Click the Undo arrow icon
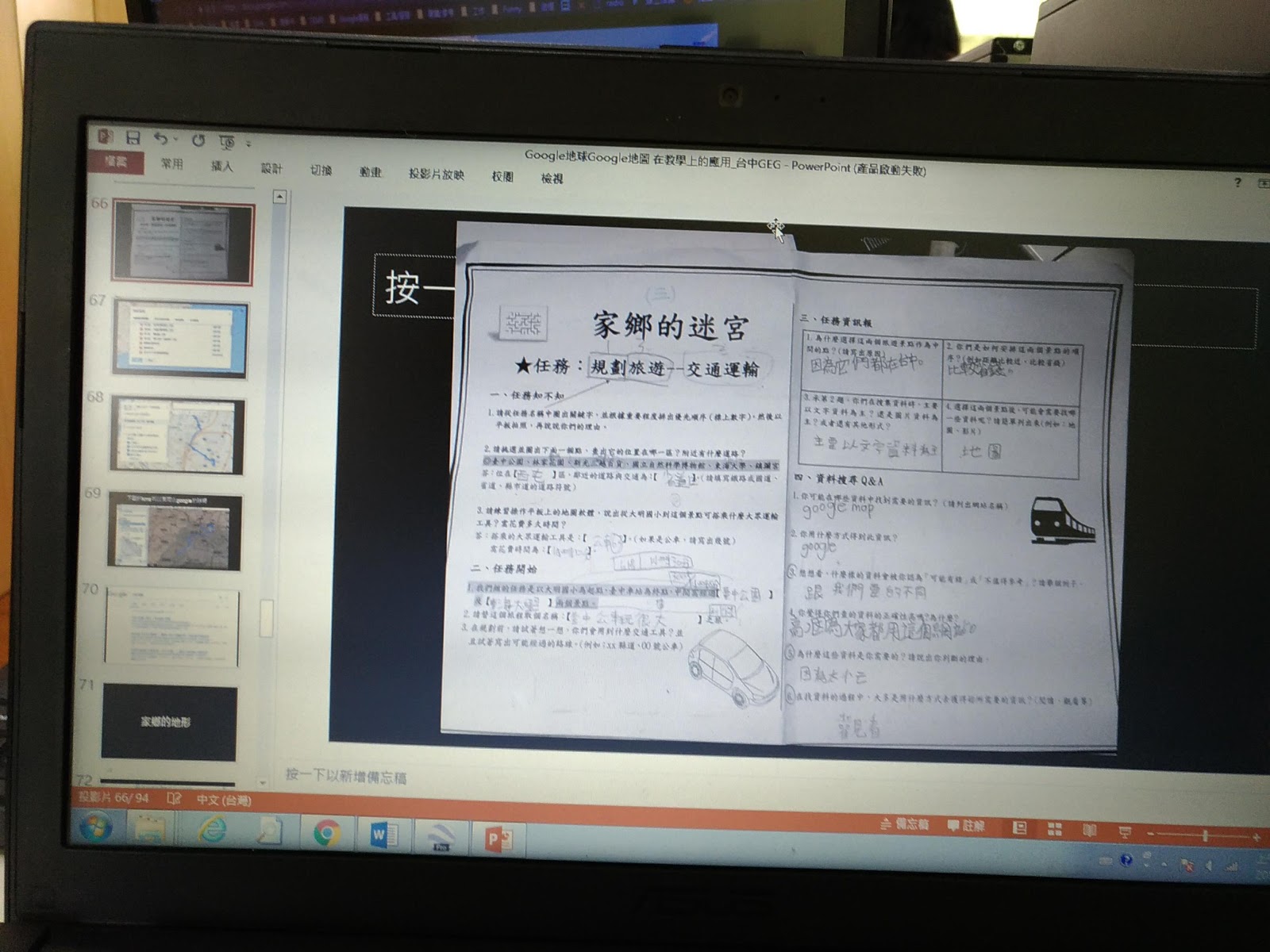 point(160,138)
